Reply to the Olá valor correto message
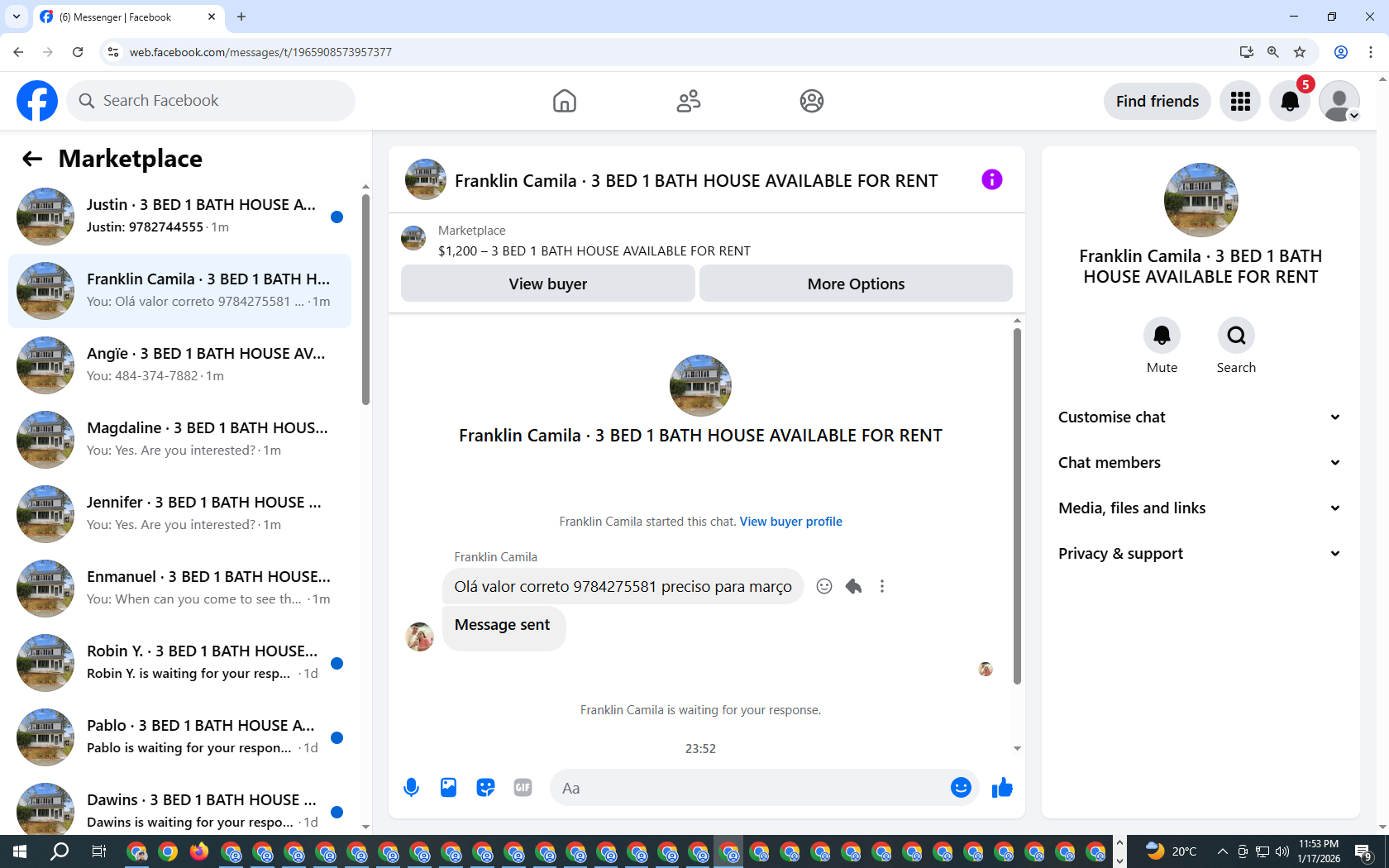 point(853,586)
